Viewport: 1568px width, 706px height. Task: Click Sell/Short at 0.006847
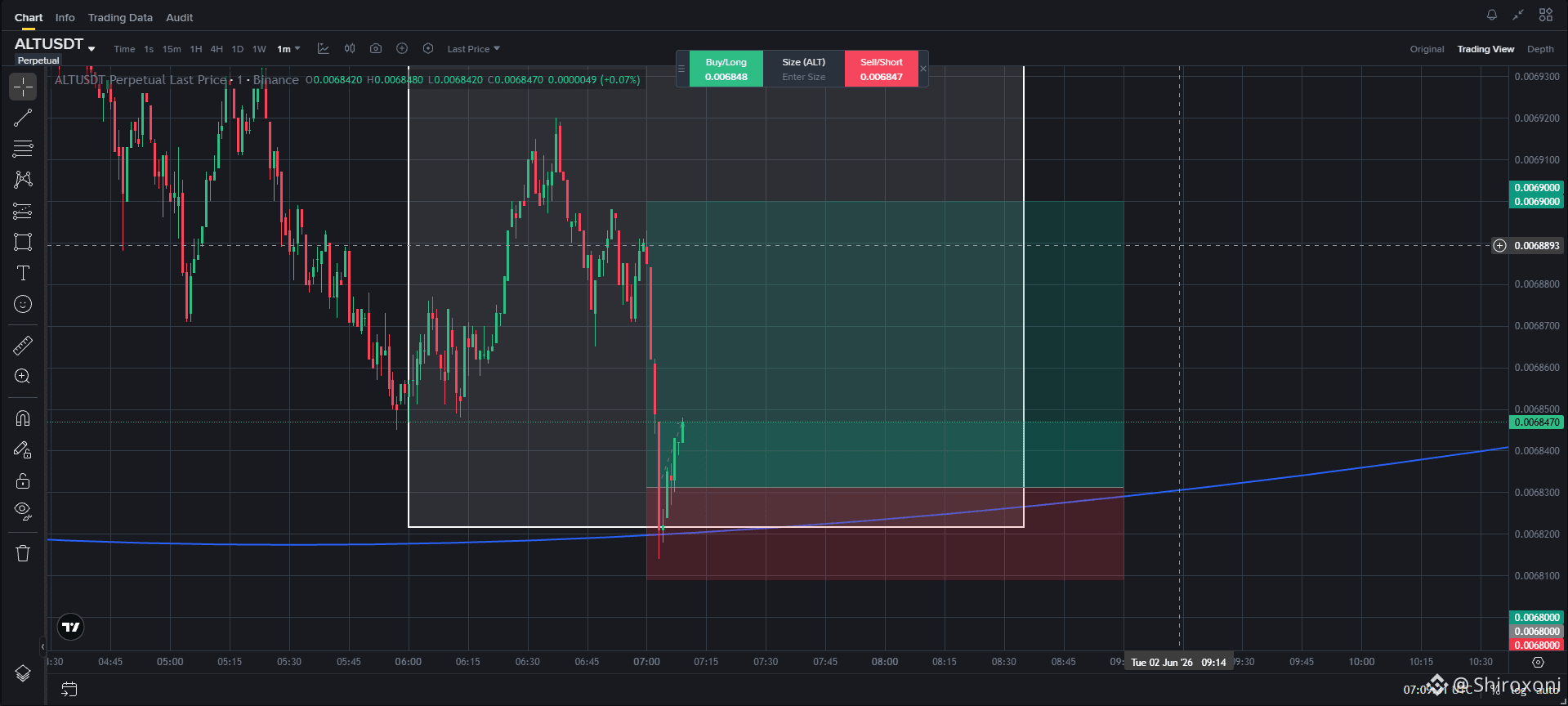[881, 69]
